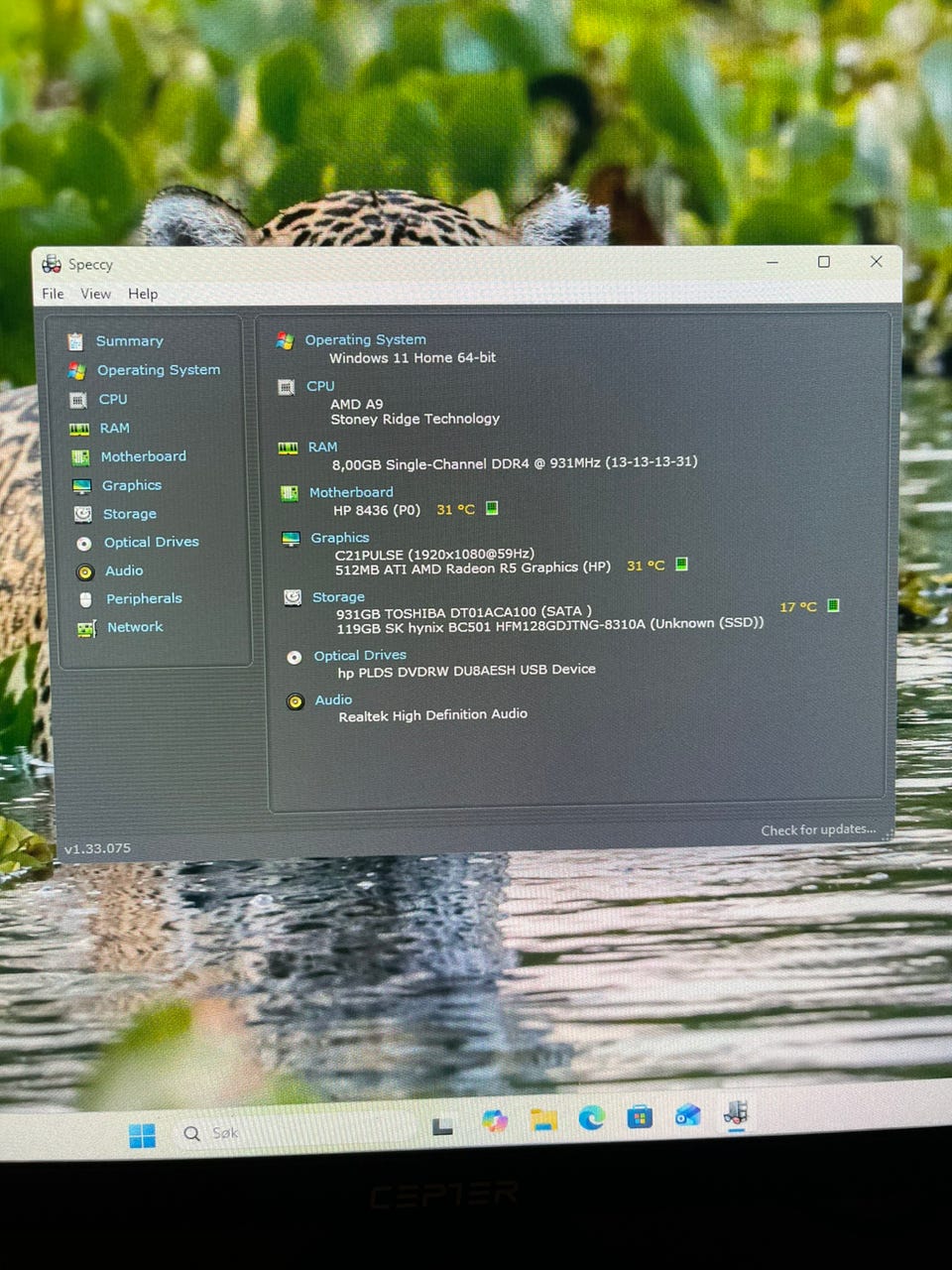952x1270 pixels.
Task: Open the File menu
Action: (53, 294)
